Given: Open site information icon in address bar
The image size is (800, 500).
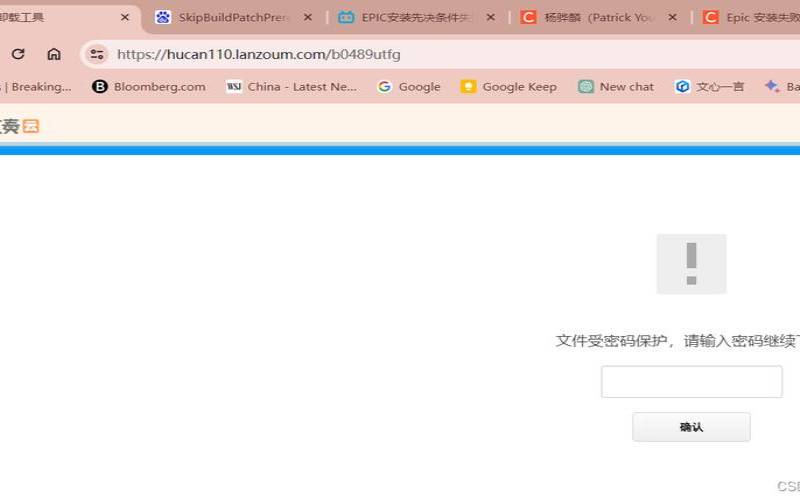Looking at the screenshot, I should [96, 54].
